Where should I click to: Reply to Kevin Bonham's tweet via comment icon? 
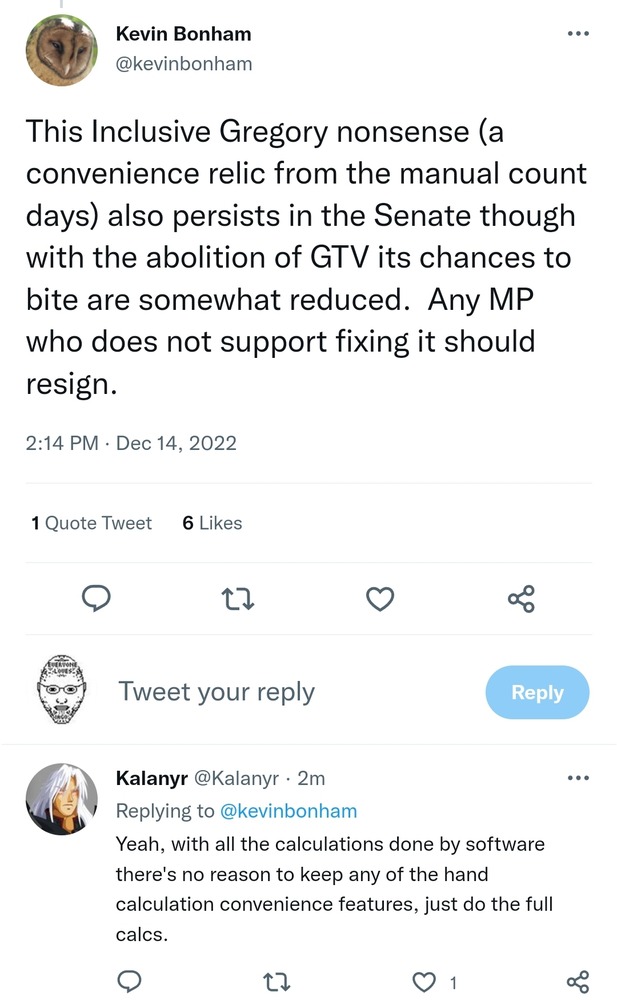click(95, 598)
